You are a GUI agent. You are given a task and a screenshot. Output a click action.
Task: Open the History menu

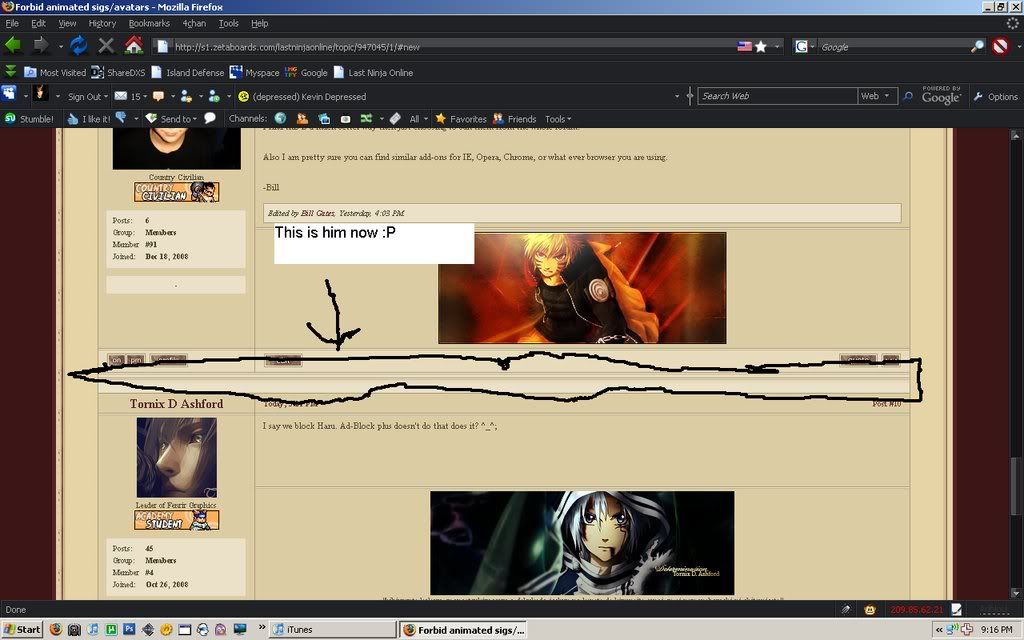tap(102, 23)
